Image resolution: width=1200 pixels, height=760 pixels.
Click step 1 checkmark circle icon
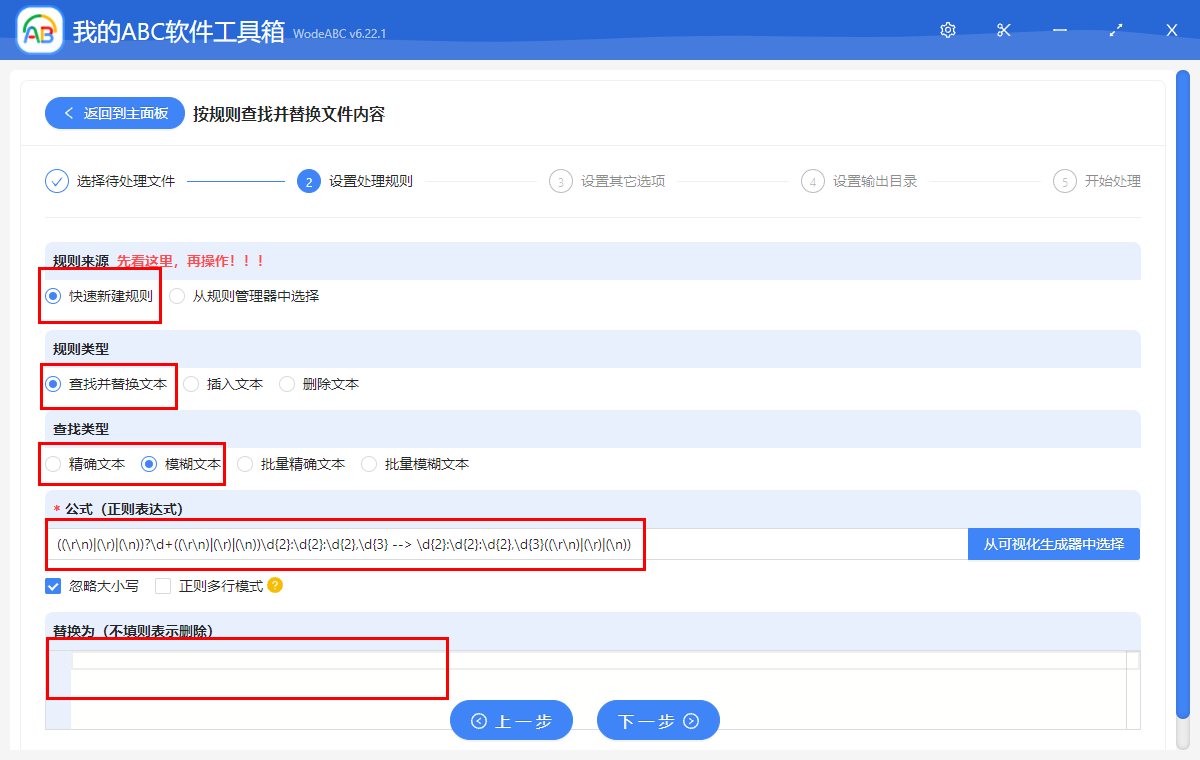pos(57,181)
